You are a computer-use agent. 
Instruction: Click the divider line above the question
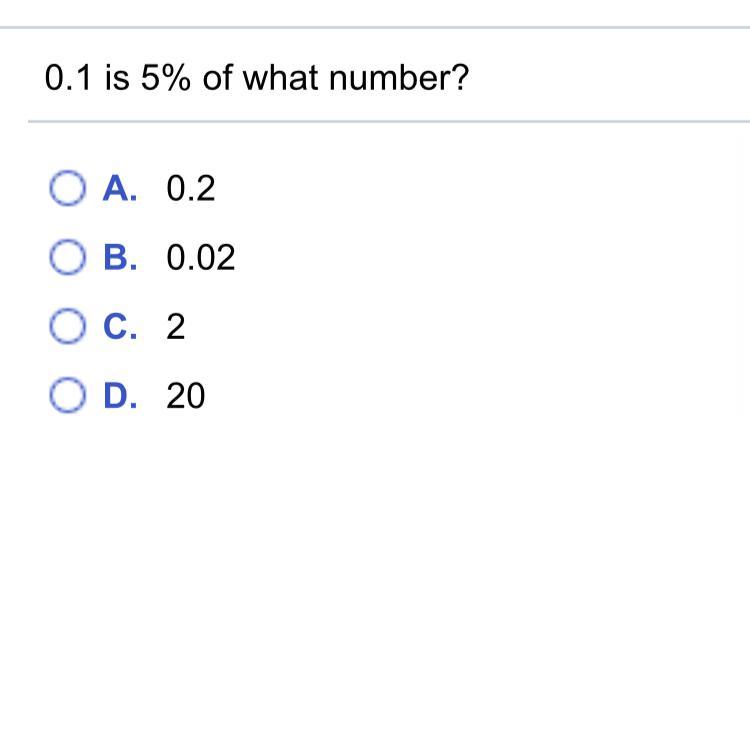375,28
